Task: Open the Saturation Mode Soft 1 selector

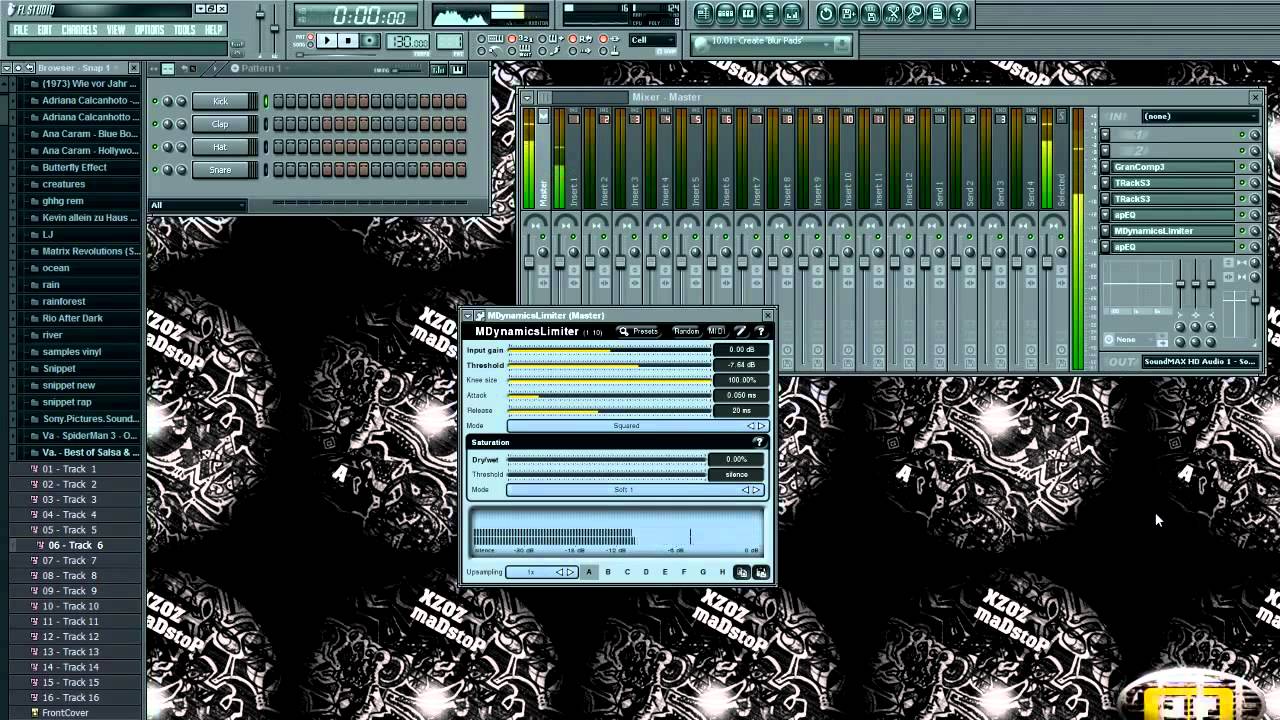Action: tap(636, 490)
